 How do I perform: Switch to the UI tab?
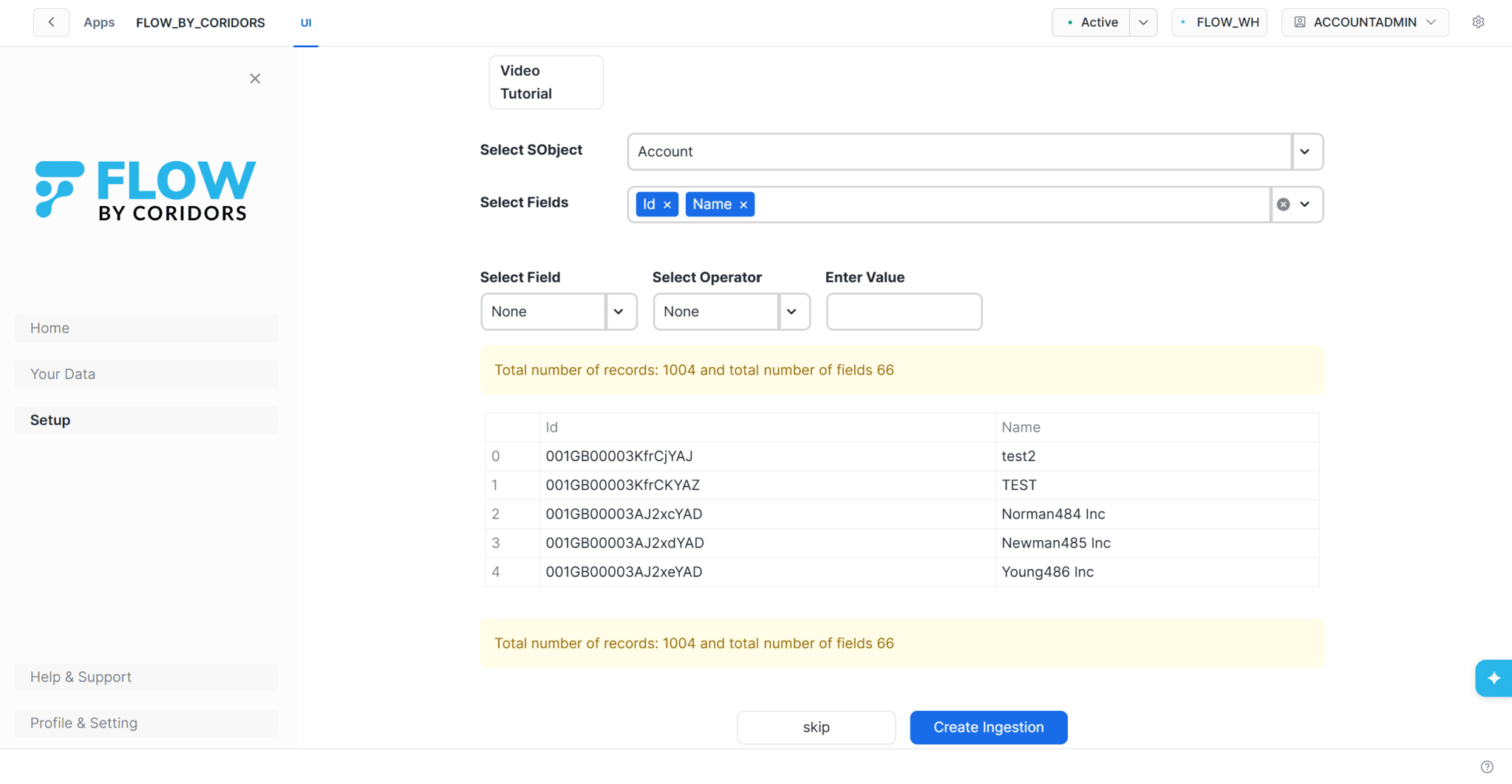click(306, 23)
